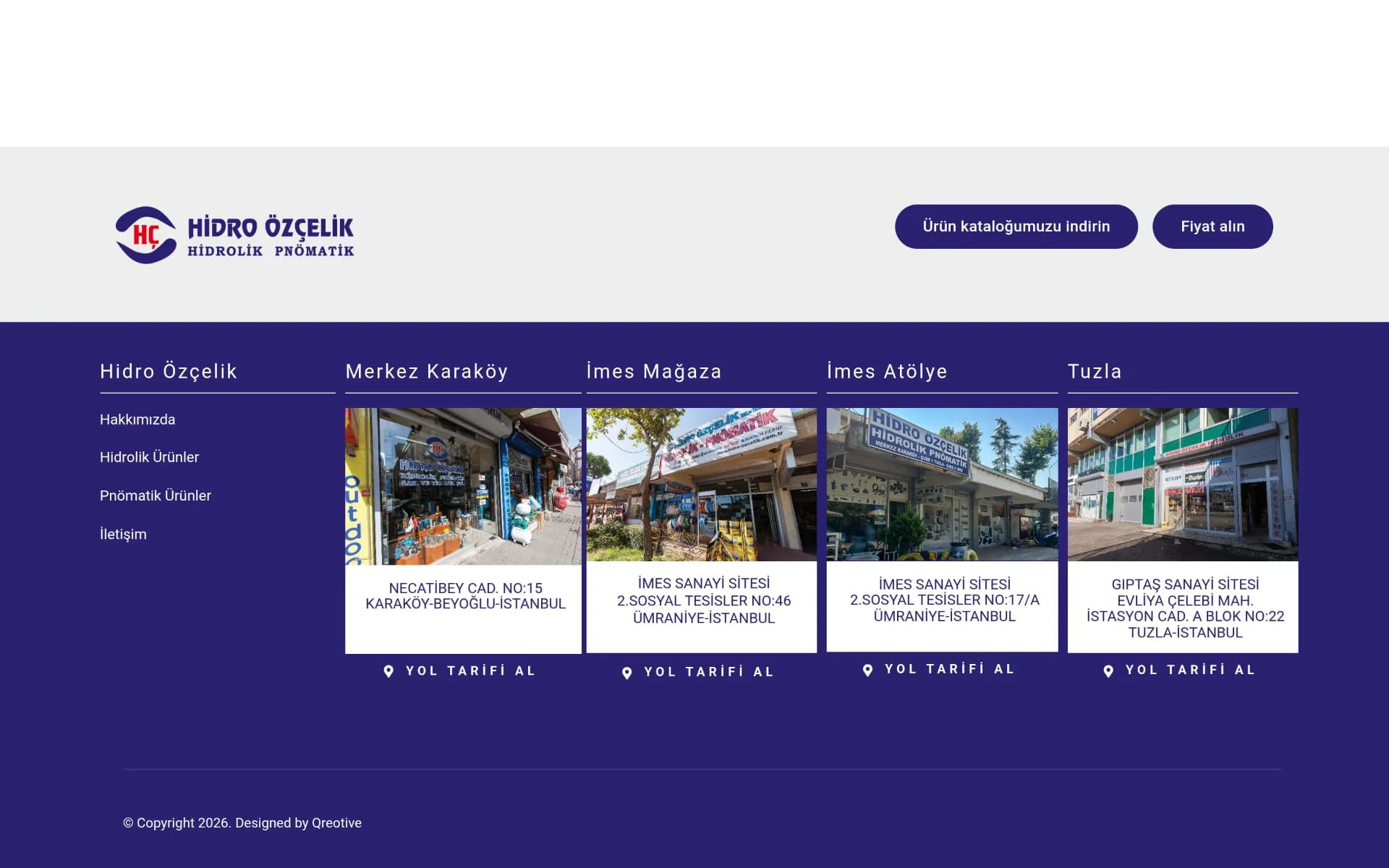Screen dimensions: 1389x868
Task: Click the GIPTAŞ SANAYİ SİTESİ address text
Action: pos(1185,584)
